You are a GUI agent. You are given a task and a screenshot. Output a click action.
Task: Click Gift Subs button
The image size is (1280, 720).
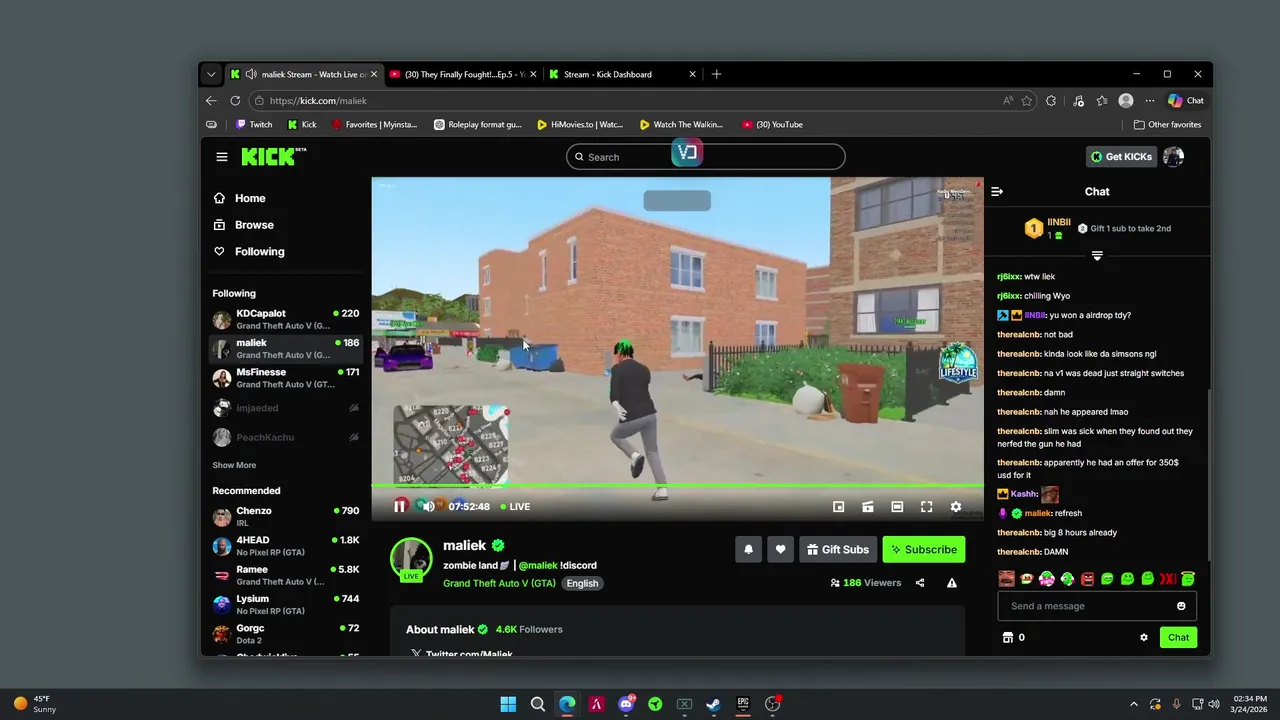(838, 549)
